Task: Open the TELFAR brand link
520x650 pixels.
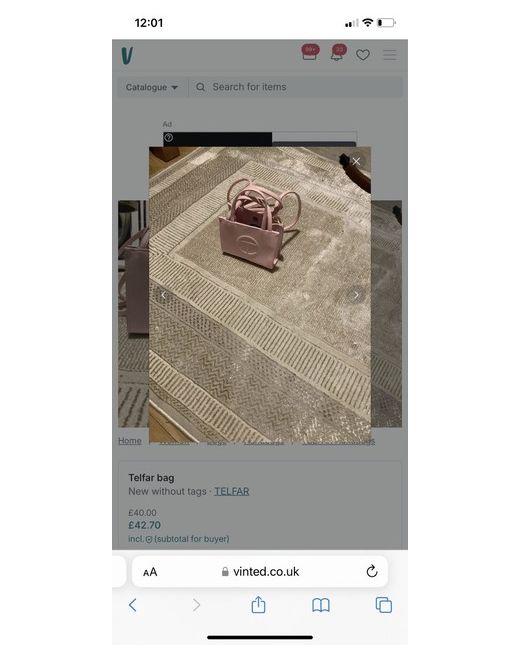Action: tap(232, 491)
